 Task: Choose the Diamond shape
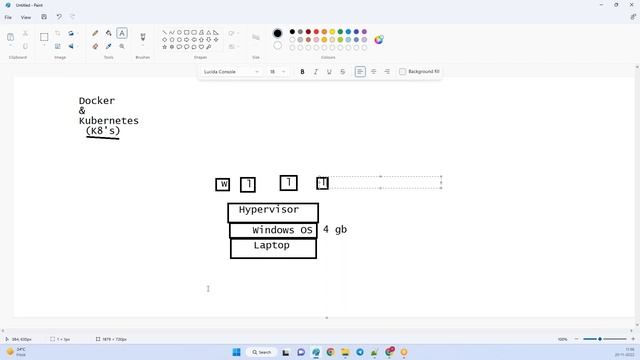(x=164, y=40)
